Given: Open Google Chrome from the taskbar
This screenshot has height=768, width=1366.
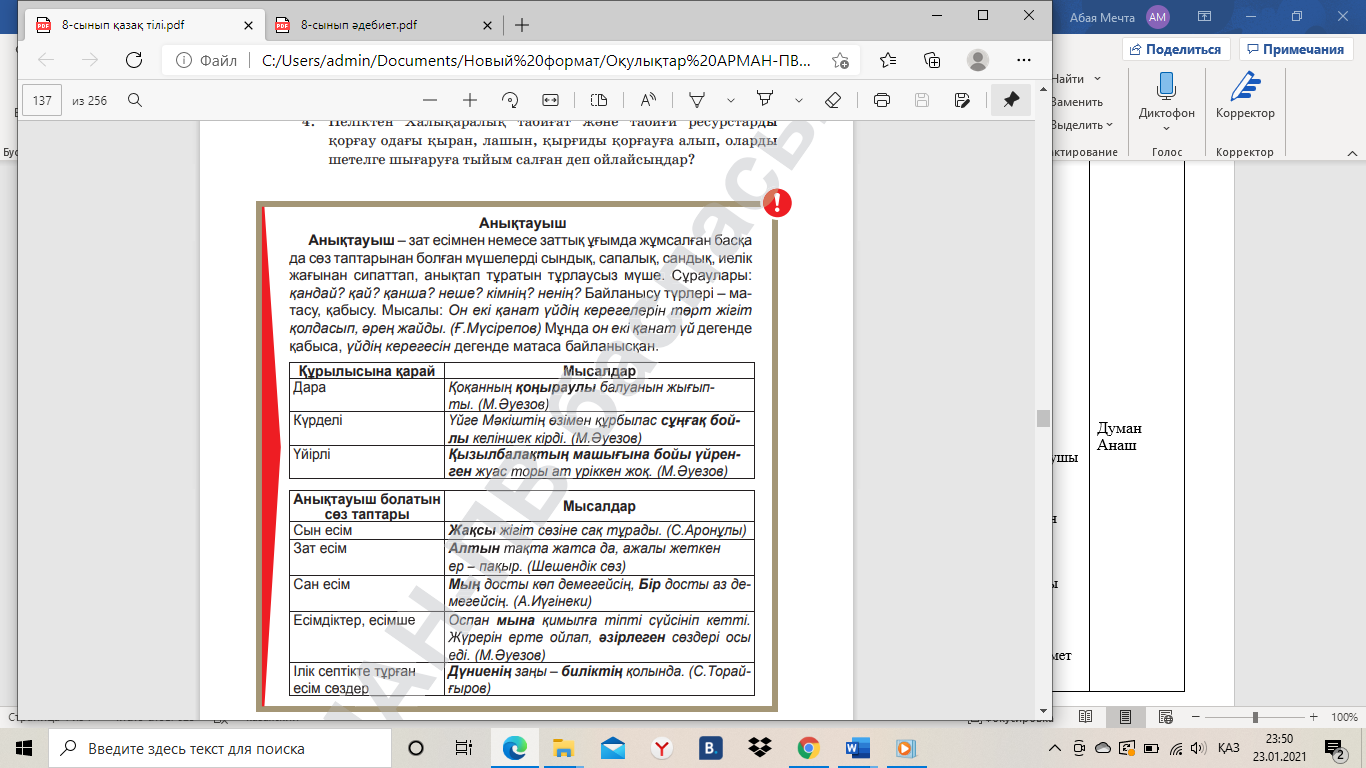Looking at the screenshot, I should pos(809,748).
